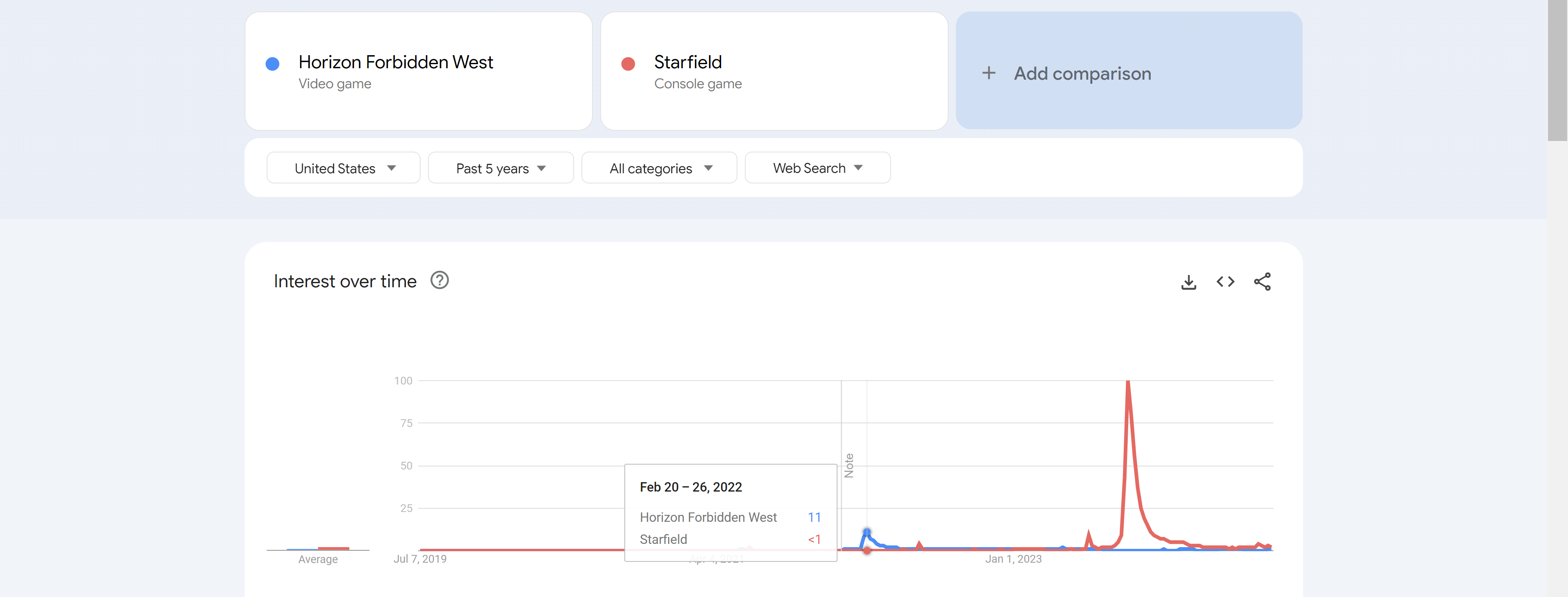Screen dimensions: 1568x597
Task: Click the red Average bar
Action: [x=334, y=548]
